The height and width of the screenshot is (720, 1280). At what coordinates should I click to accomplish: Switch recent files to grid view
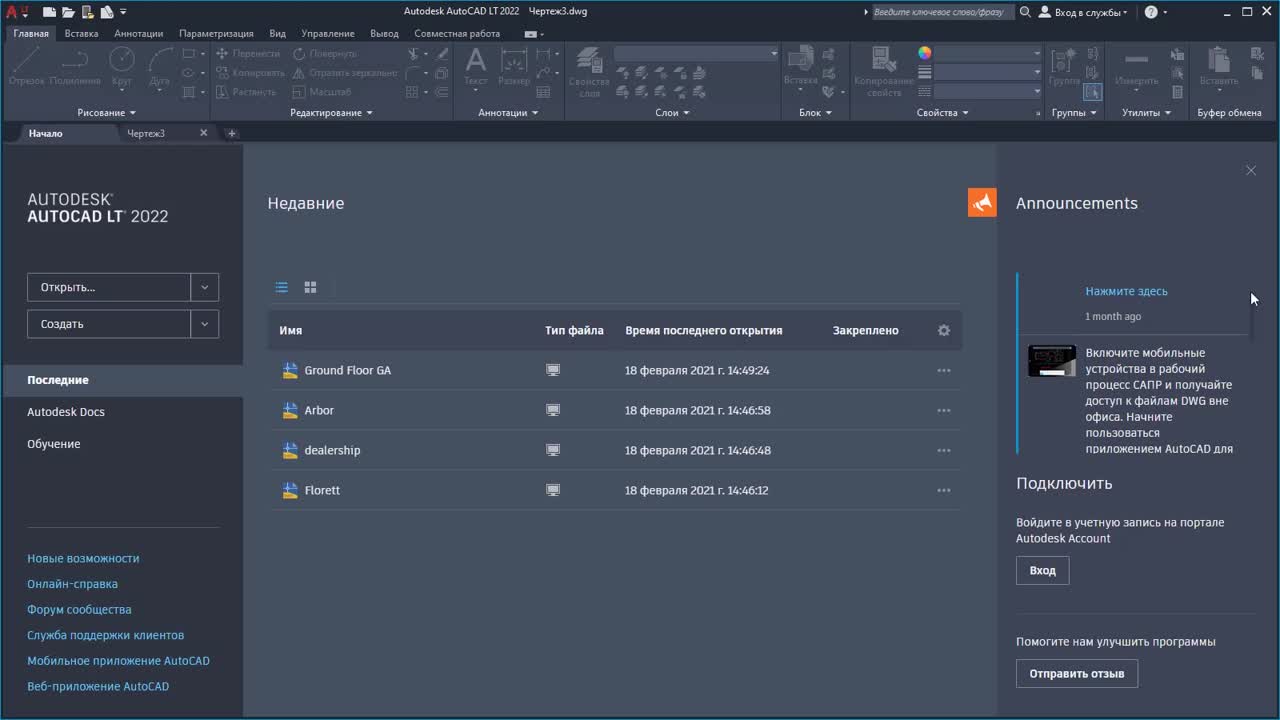click(x=310, y=288)
